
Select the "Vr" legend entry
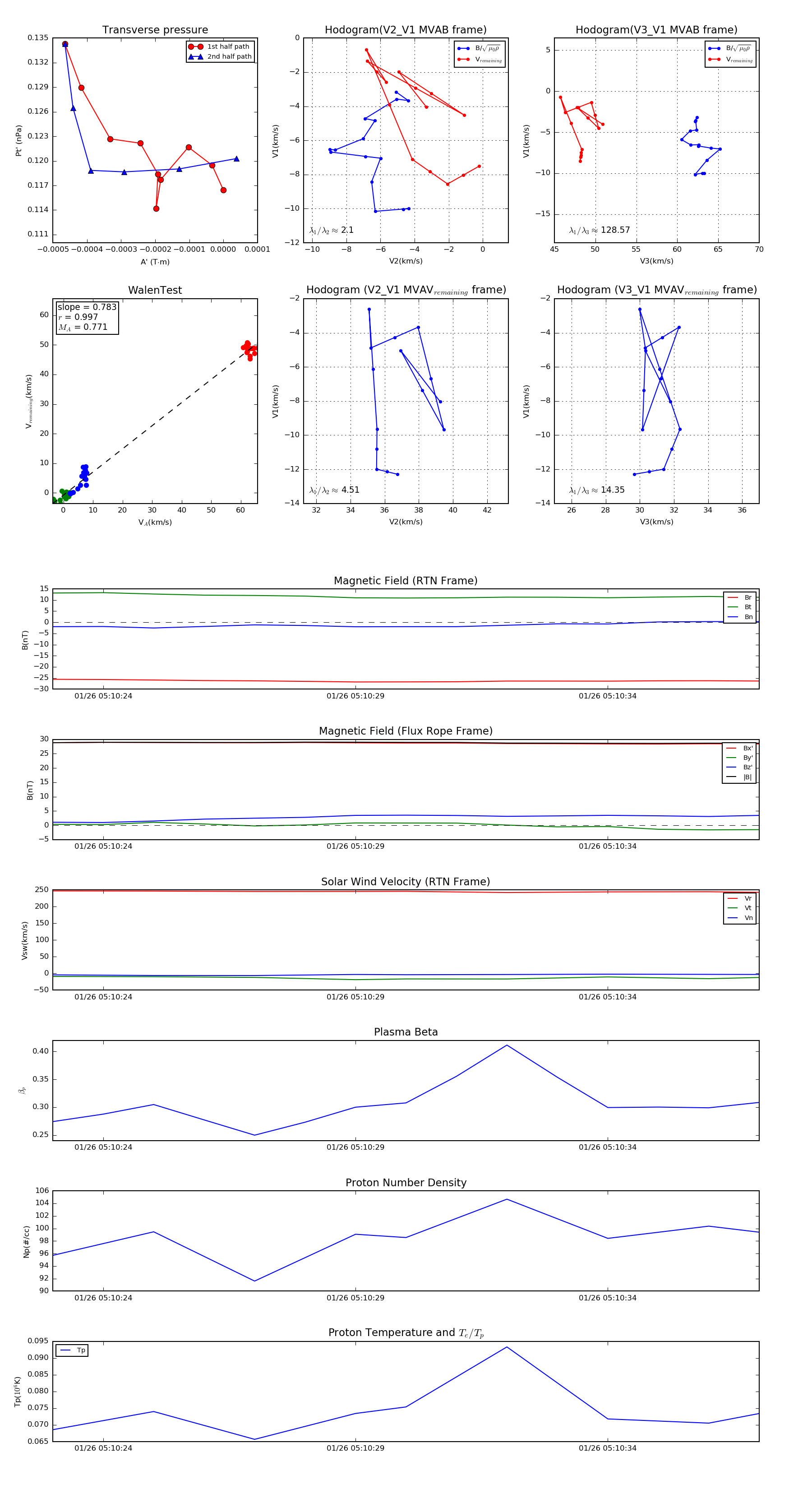tap(740, 898)
